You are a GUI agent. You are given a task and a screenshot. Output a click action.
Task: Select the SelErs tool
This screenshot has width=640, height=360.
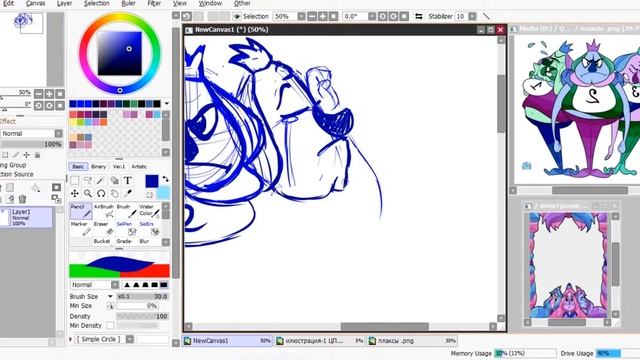[x=149, y=229]
